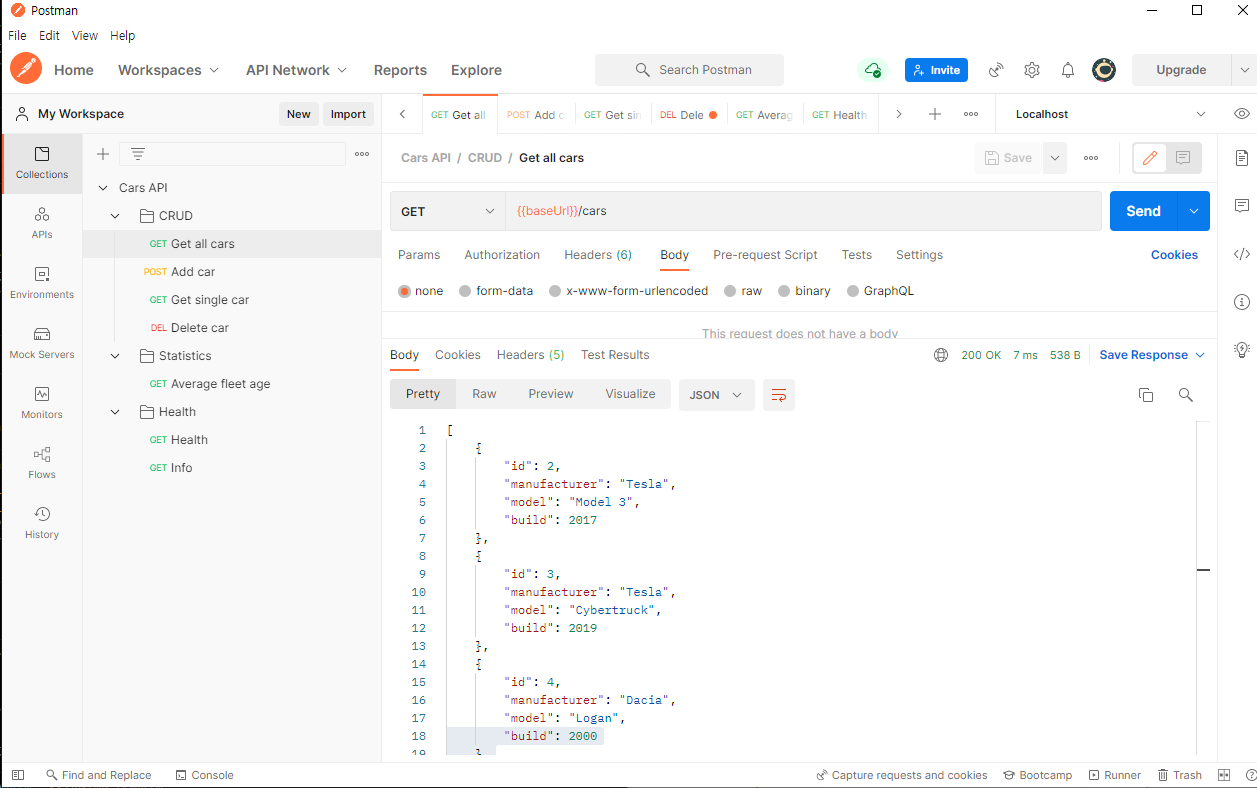Collapse the Statistics folder

pyautogui.click(x=116, y=356)
